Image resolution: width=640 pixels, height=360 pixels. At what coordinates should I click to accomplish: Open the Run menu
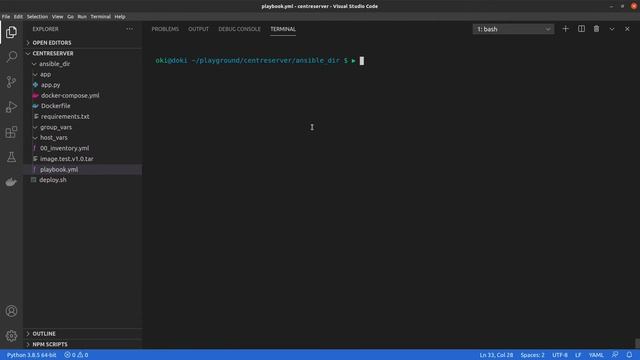point(82,17)
